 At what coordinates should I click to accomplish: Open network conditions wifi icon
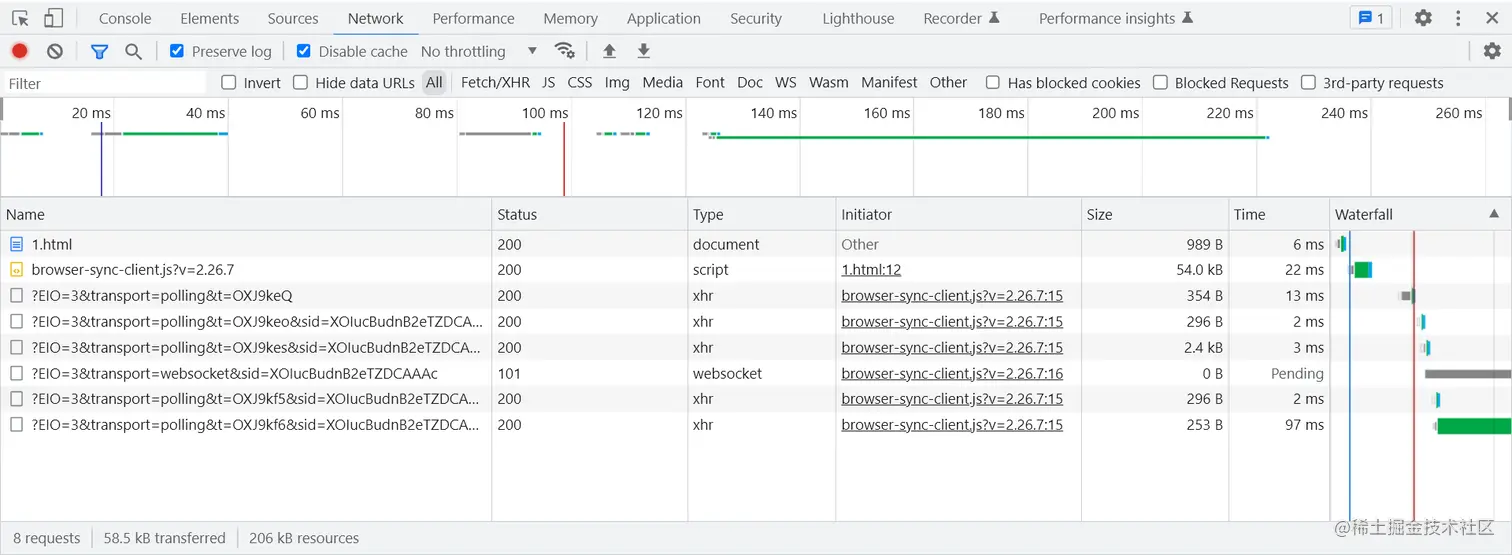[x=565, y=51]
